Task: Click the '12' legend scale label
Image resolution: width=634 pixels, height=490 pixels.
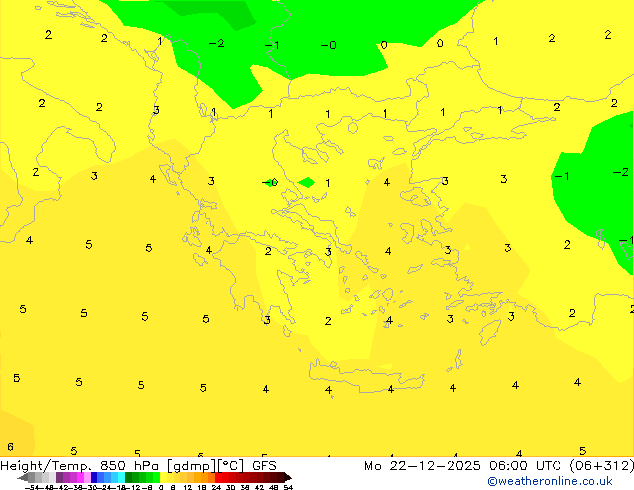Action: pos(187,487)
